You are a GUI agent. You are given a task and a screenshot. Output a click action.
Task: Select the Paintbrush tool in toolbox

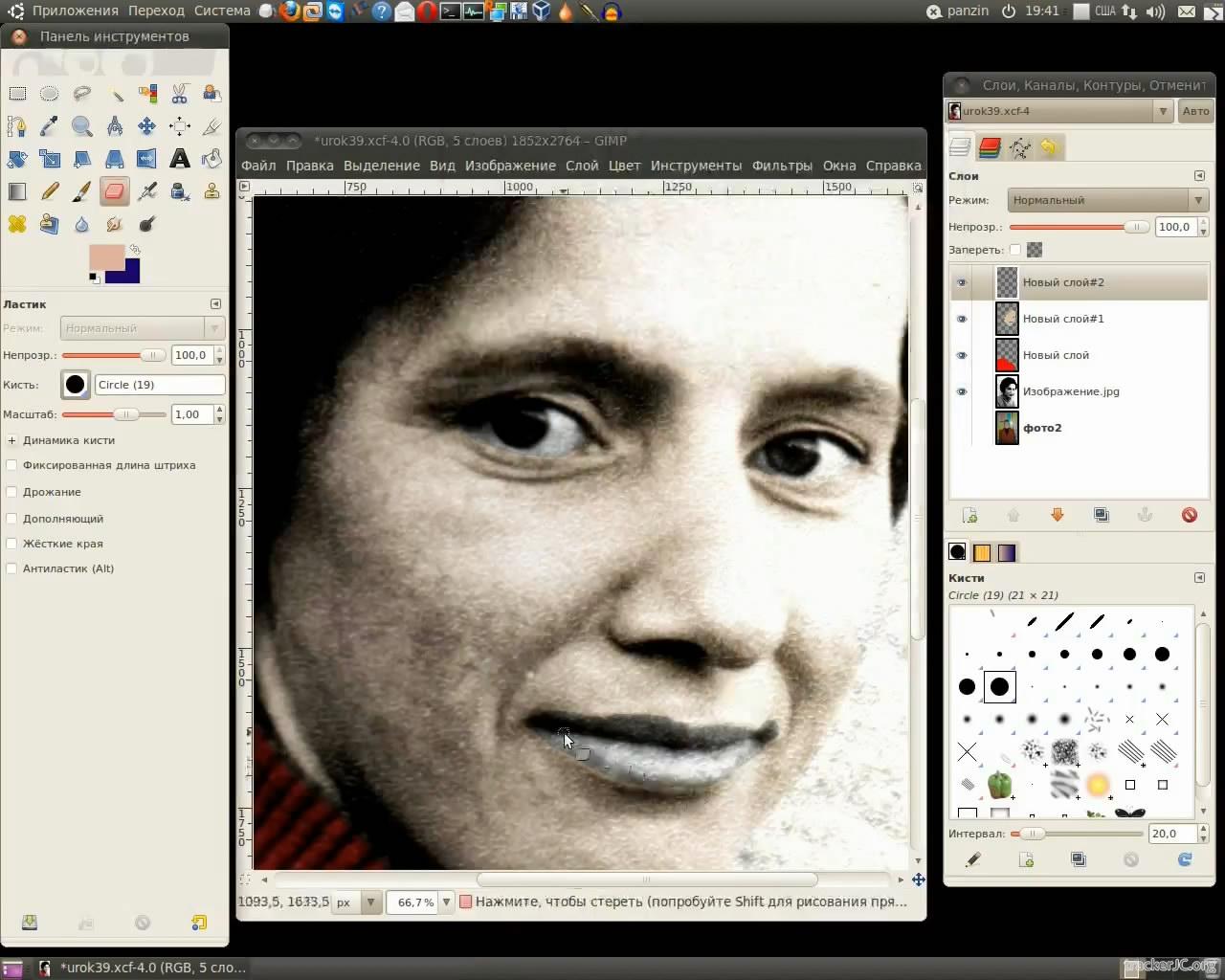point(82,191)
